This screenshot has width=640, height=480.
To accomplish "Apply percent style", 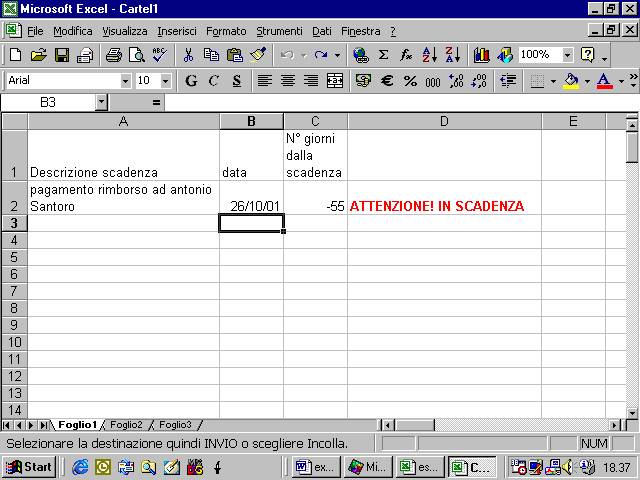I will click(x=410, y=80).
